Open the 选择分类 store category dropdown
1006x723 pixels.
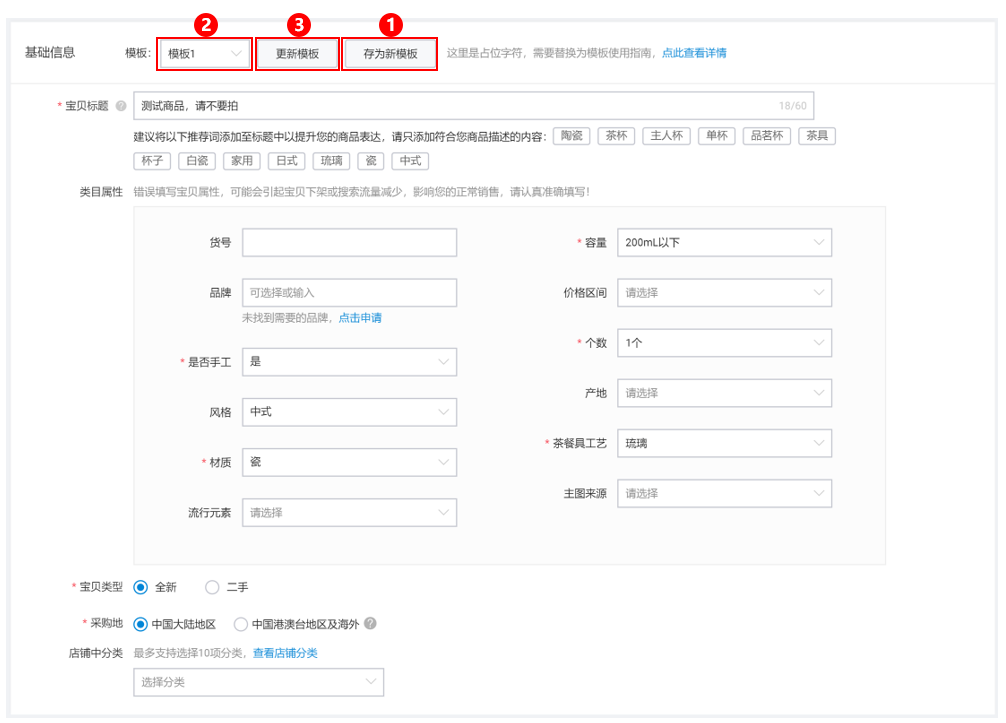pos(258,682)
